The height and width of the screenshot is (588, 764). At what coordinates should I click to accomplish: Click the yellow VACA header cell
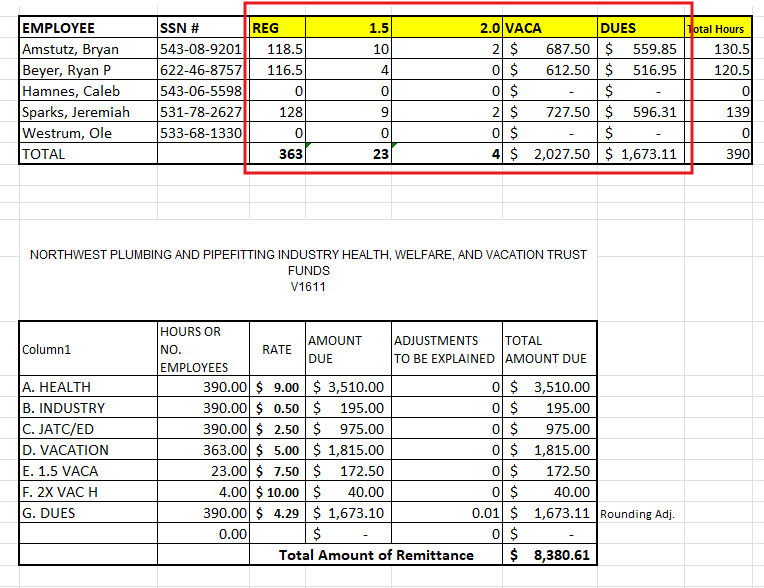(550, 27)
